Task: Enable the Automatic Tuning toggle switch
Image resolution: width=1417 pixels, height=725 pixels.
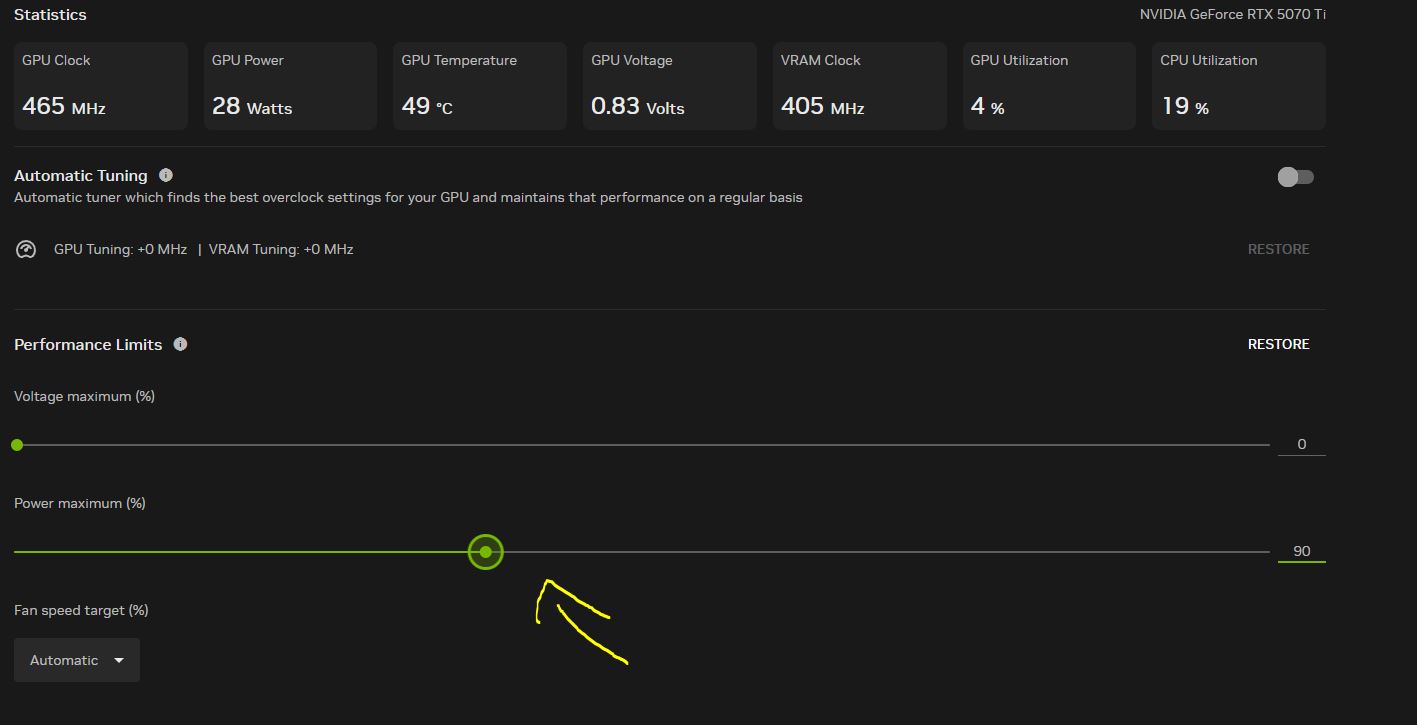Action: pyautogui.click(x=1296, y=177)
